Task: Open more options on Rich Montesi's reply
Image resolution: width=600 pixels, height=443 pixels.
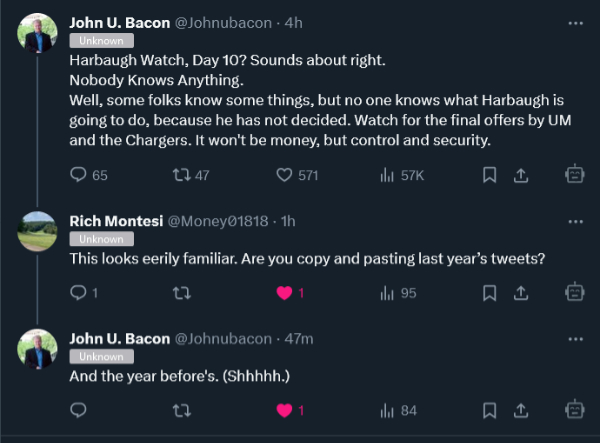Action: point(574,221)
